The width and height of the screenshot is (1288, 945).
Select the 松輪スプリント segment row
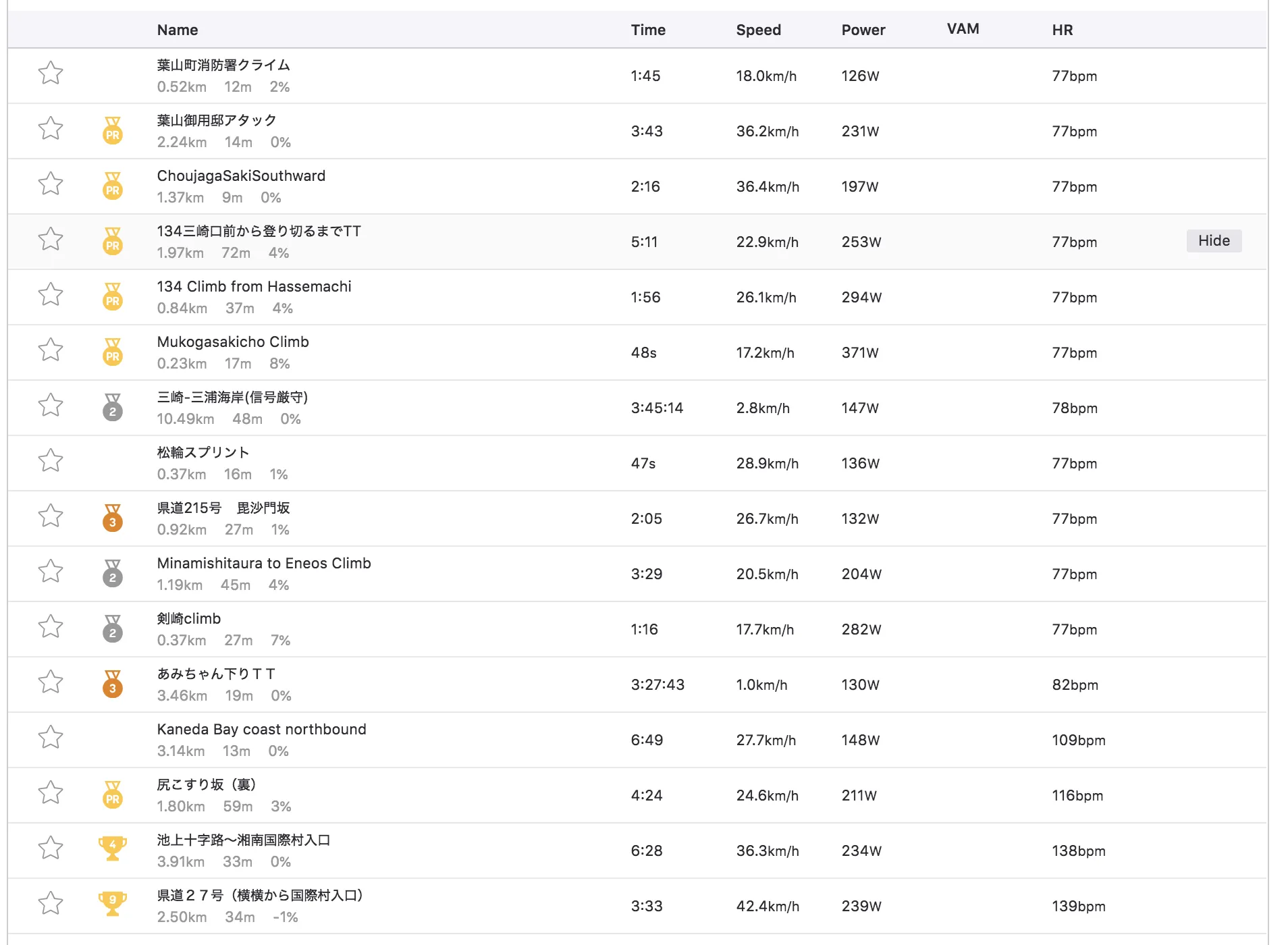coord(203,453)
